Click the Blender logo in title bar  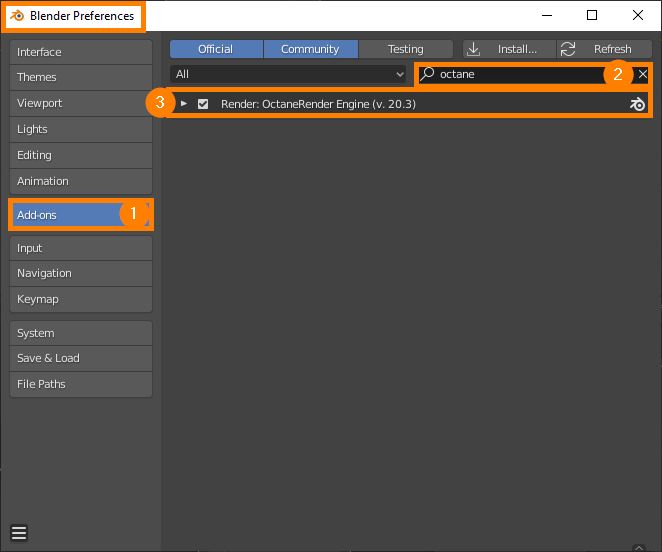click(x=17, y=16)
